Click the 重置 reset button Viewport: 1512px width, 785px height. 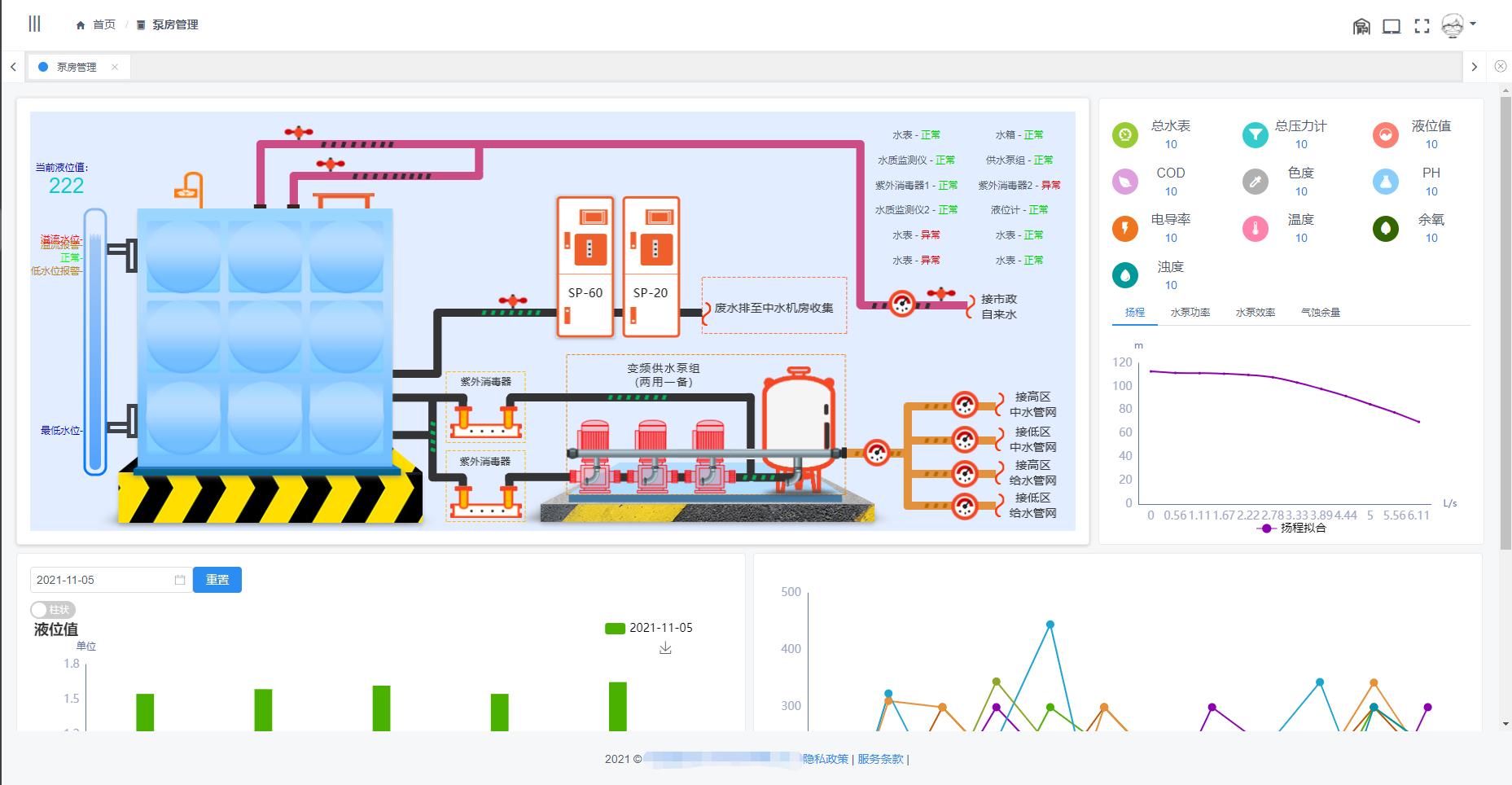[217, 580]
